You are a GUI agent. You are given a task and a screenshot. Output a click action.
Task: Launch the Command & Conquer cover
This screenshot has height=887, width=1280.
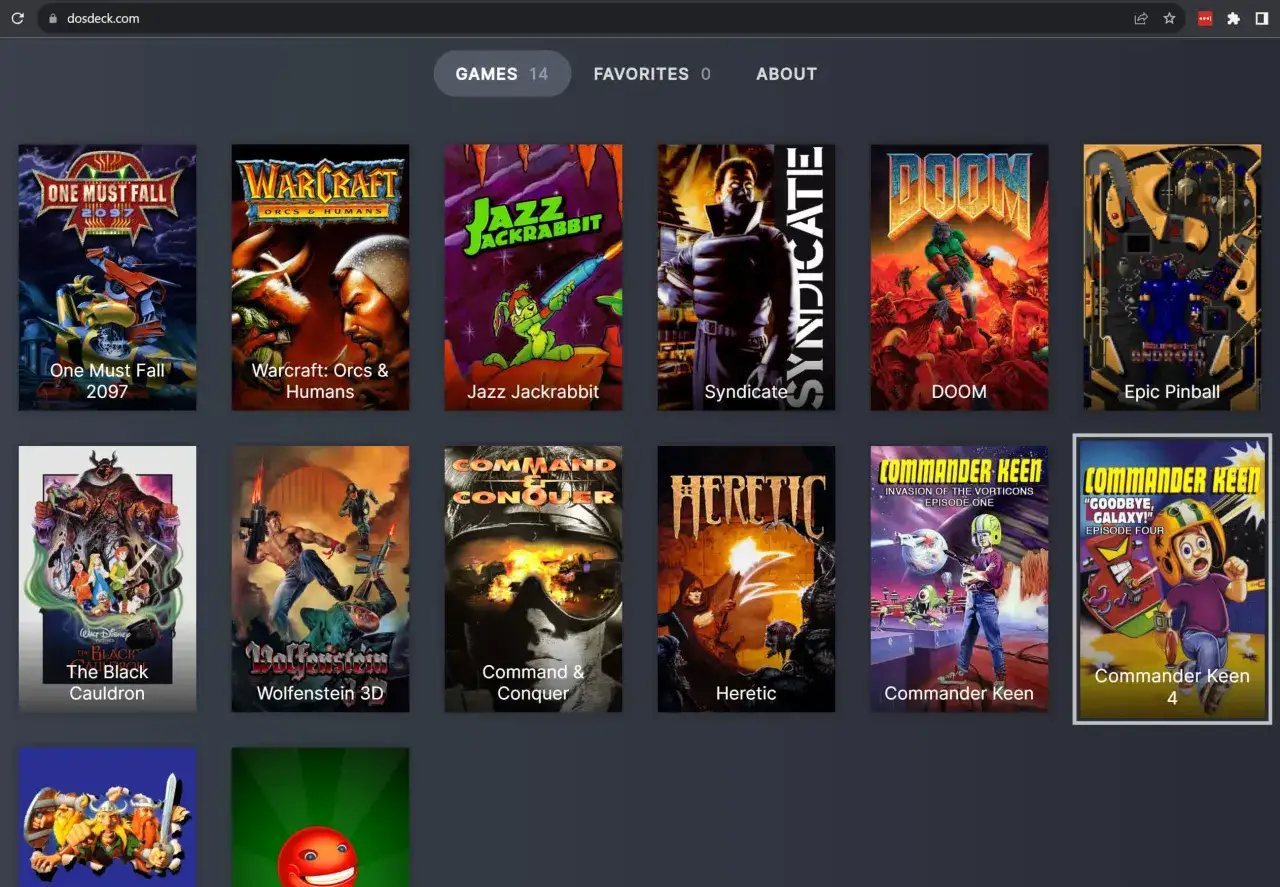click(533, 579)
